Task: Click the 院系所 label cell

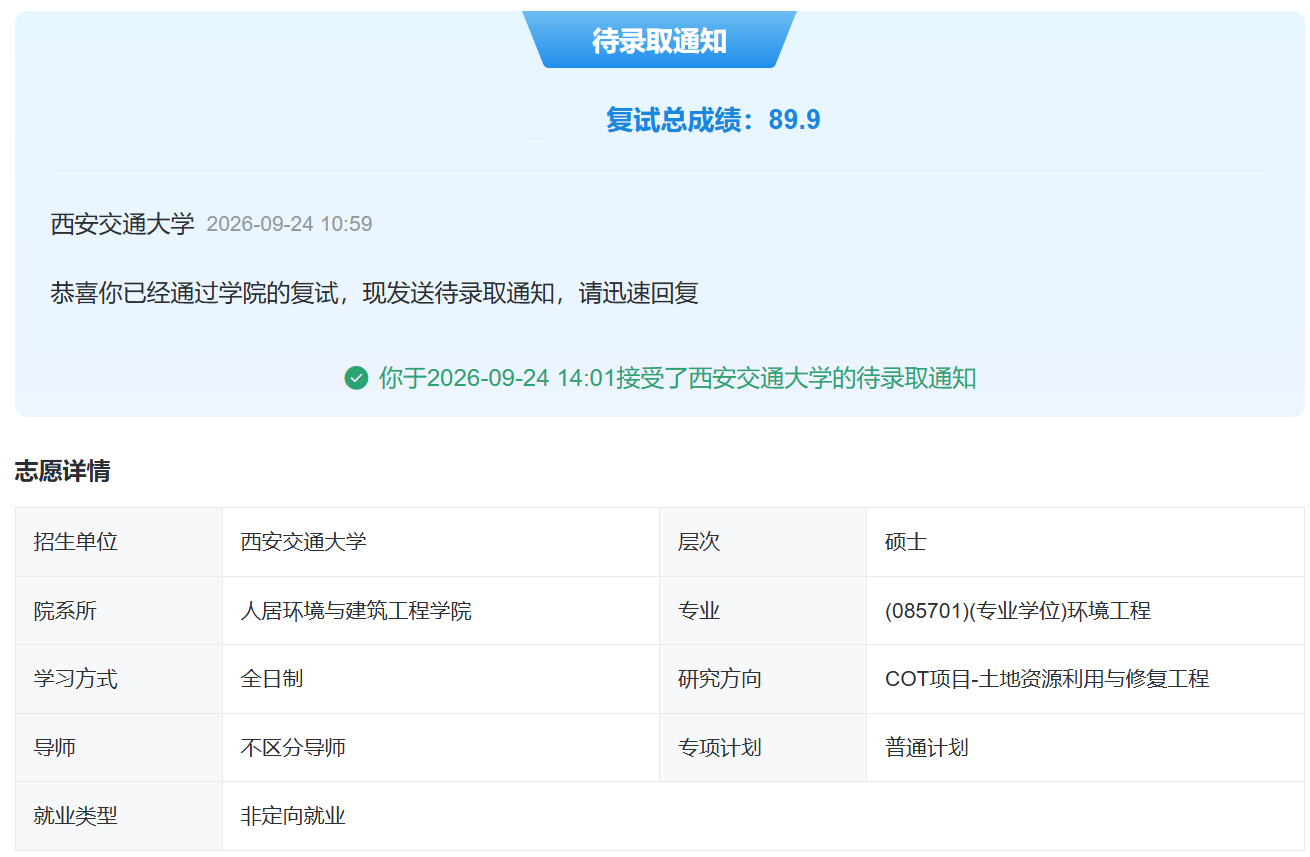Action: [x=119, y=611]
